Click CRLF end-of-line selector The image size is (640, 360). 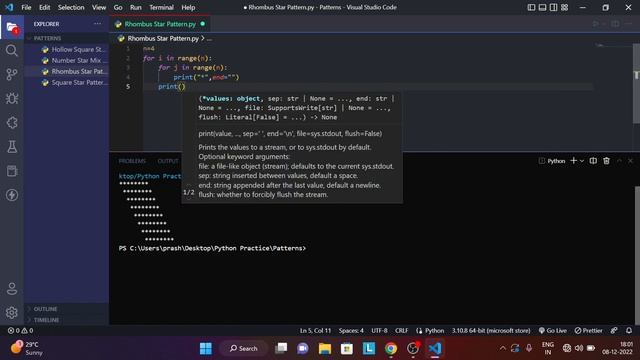click(x=401, y=331)
